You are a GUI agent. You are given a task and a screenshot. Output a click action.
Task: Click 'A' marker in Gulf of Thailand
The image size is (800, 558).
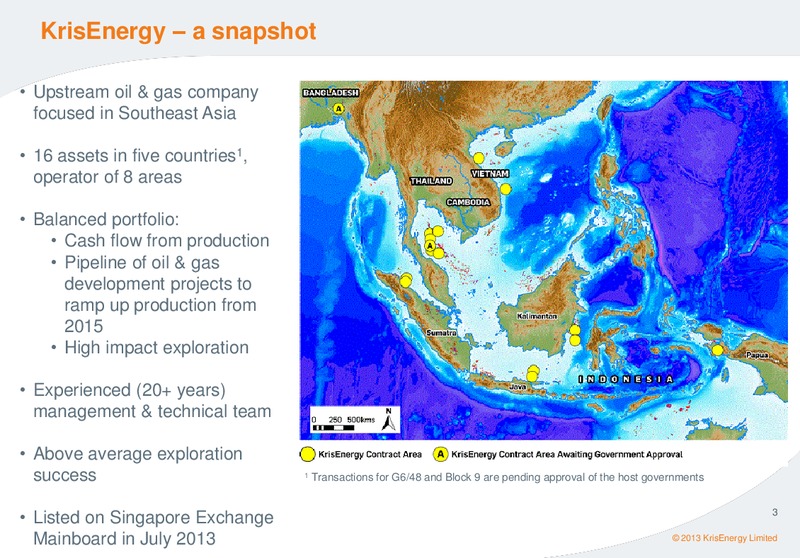(x=430, y=246)
